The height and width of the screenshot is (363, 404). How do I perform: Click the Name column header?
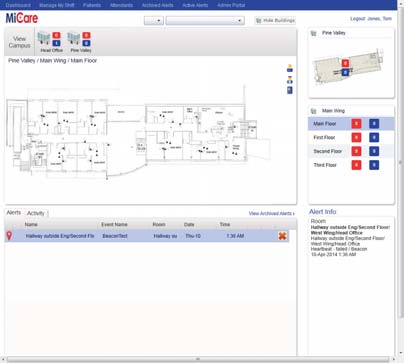coord(31,225)
